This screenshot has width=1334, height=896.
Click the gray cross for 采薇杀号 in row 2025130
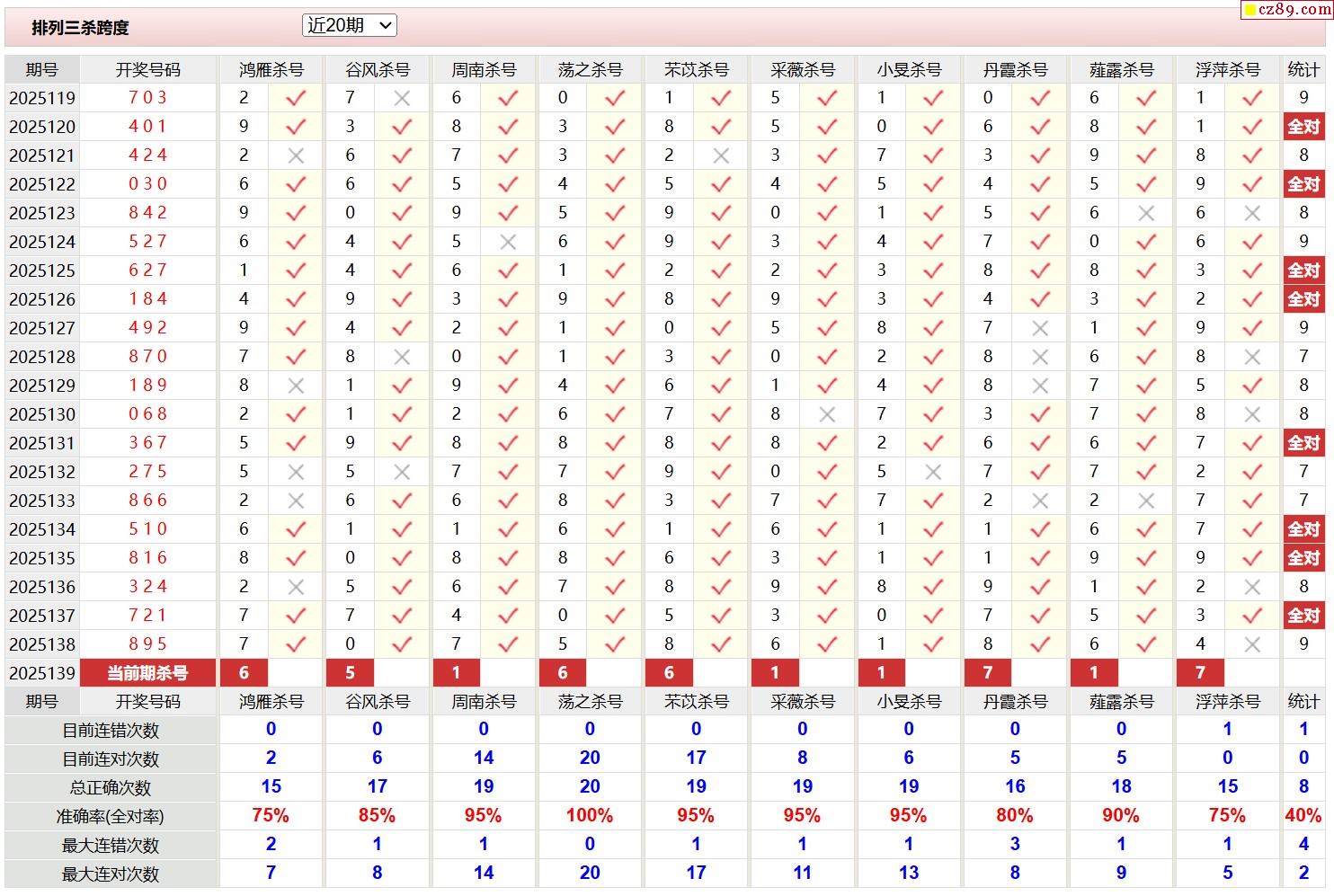pyautogui.click(x=827, y=414)
